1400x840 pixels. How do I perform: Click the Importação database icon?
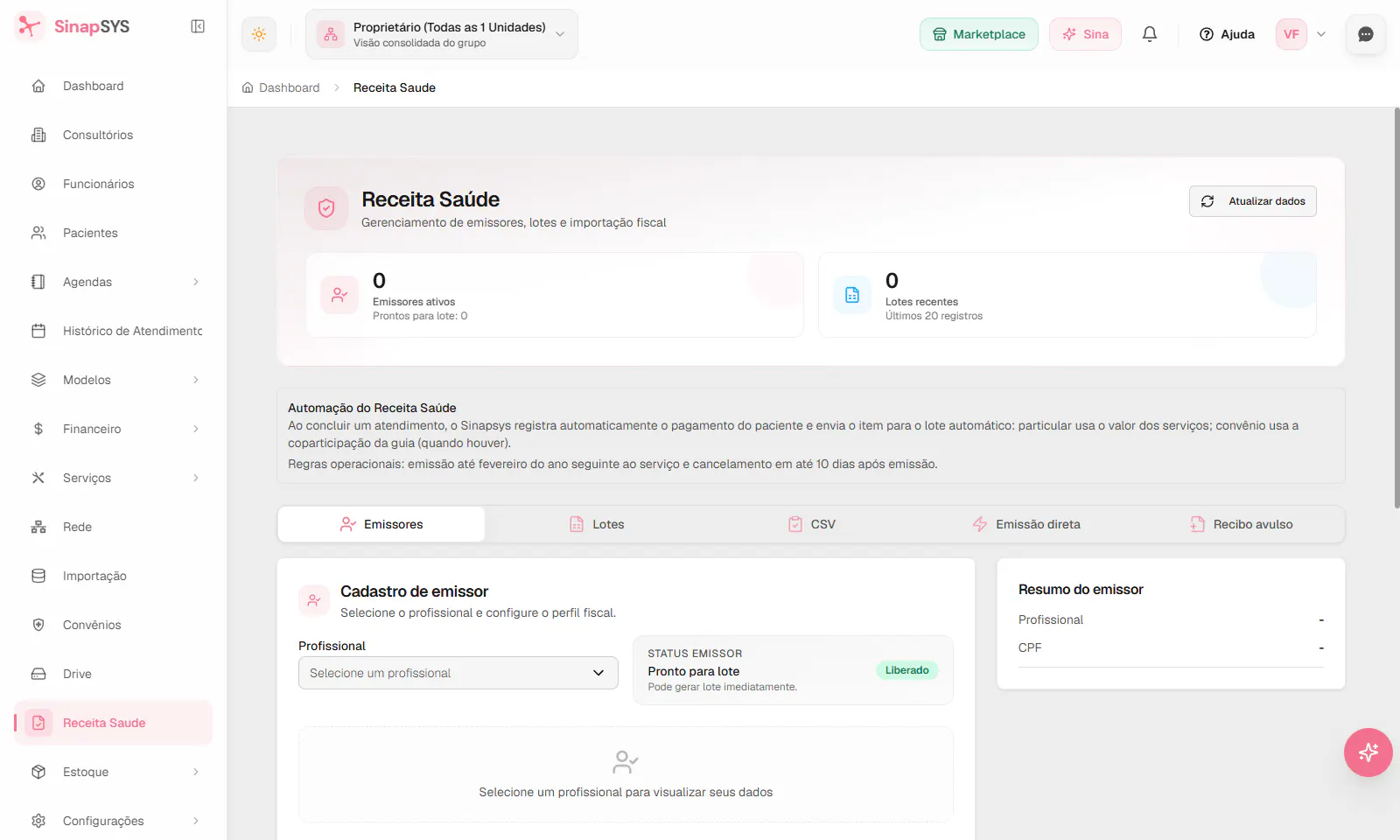click(x=38, y=576)
